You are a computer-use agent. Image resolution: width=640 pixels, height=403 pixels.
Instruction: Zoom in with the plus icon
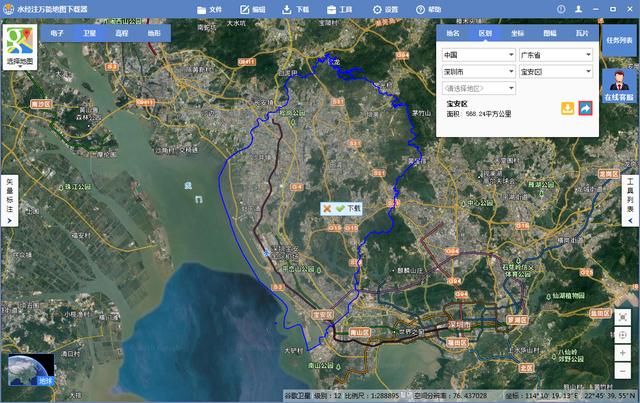click(x=623, y=353)
